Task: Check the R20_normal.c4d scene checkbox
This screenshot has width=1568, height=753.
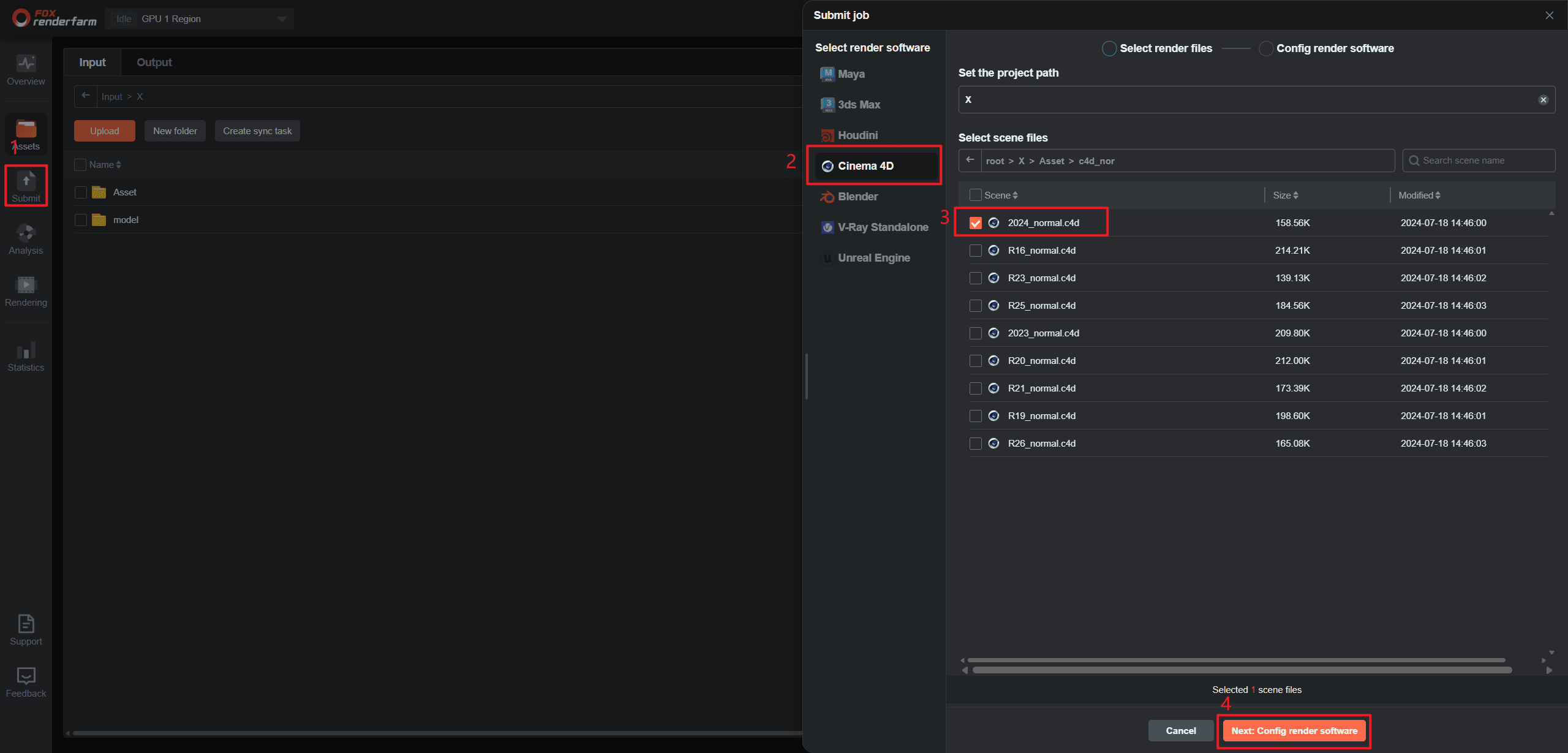Action: (976, 361)
